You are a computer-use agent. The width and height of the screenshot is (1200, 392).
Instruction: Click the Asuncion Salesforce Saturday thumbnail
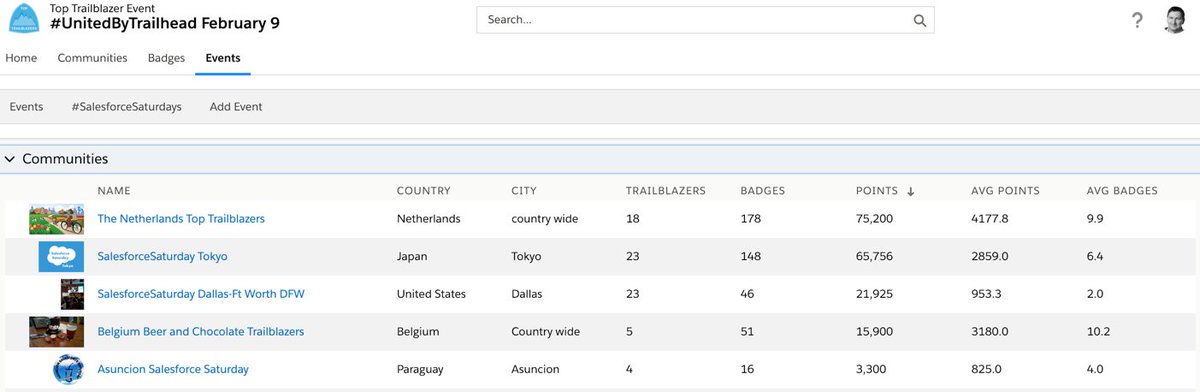point(68,370)
